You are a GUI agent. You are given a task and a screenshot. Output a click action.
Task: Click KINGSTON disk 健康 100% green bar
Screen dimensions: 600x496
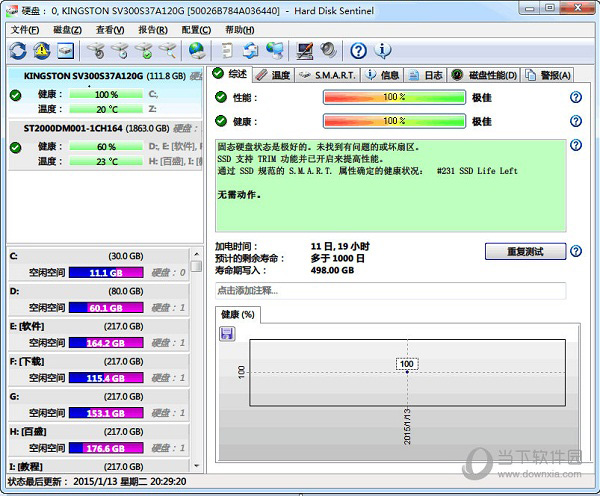[106, 94]
